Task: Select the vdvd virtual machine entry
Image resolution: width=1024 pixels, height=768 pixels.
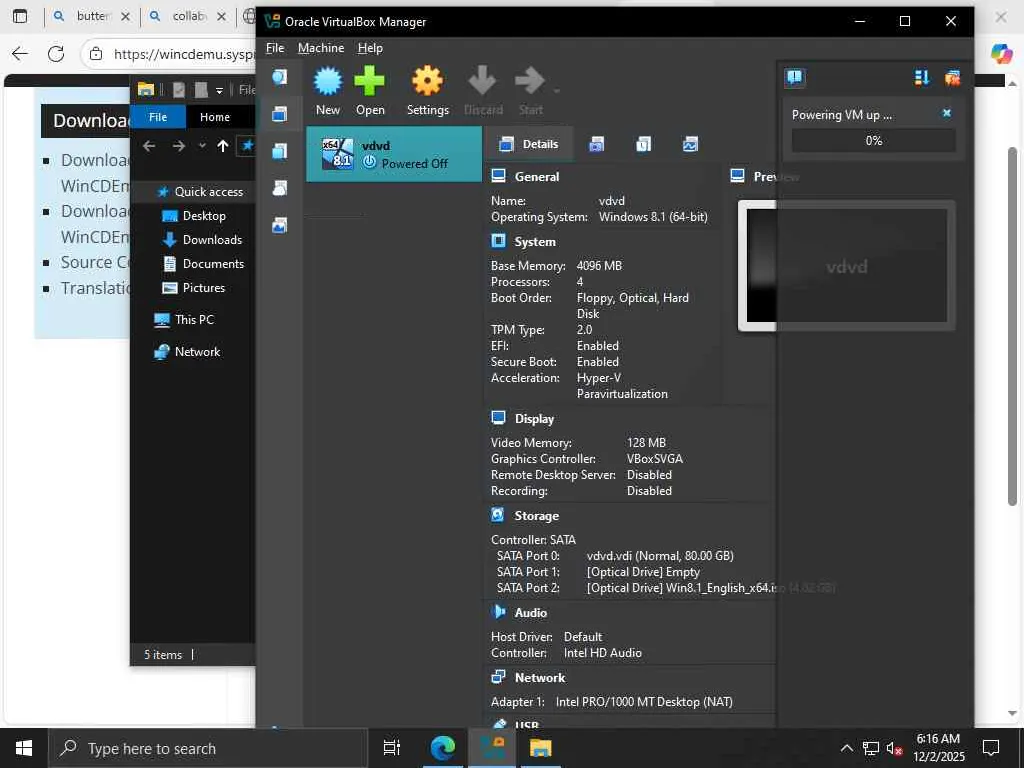Action: click(394, 154)
